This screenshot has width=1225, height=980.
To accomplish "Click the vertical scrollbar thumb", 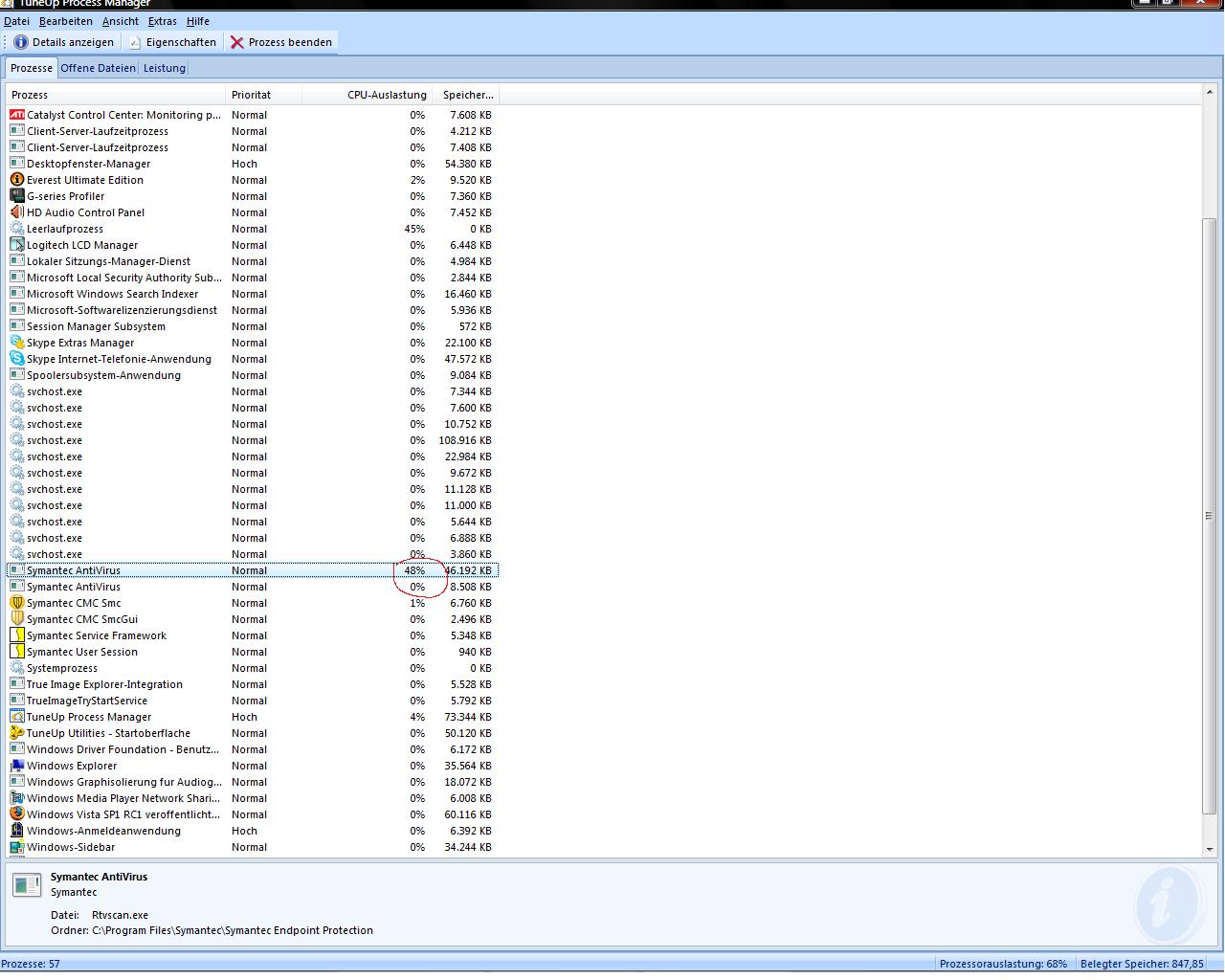I will pyautogui.click(x=1210, y=516).
